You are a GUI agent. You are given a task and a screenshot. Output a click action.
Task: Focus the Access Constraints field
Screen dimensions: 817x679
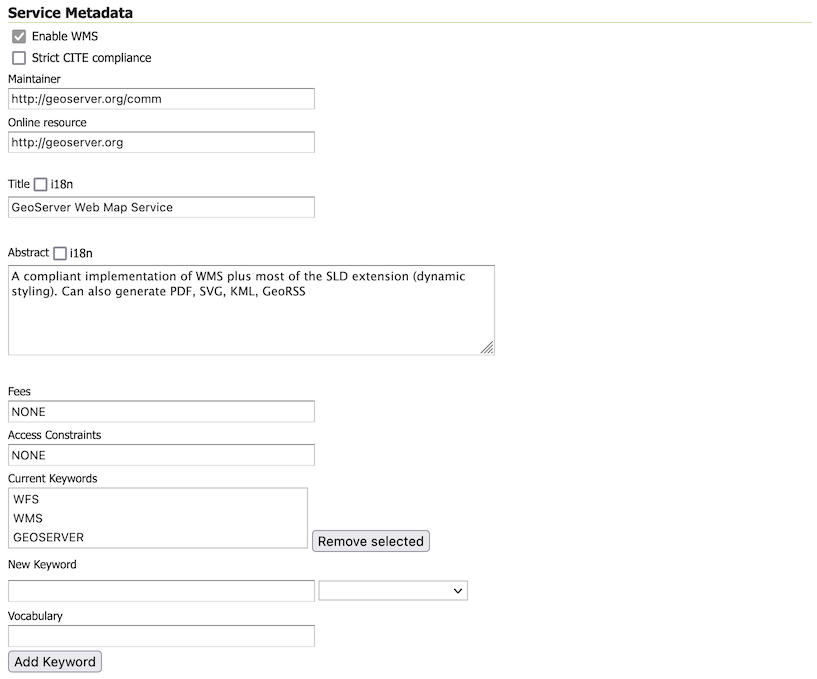pyautogui.click(x=161, y=455)
